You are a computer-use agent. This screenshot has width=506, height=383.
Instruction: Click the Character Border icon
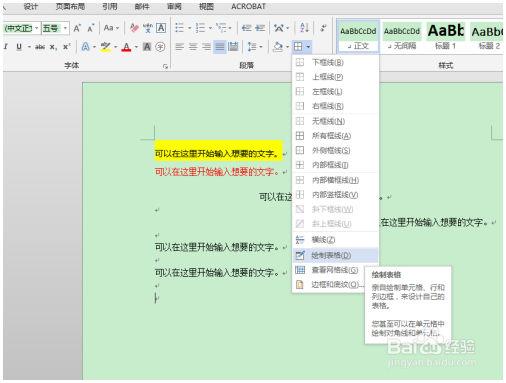tap(161, 28)
